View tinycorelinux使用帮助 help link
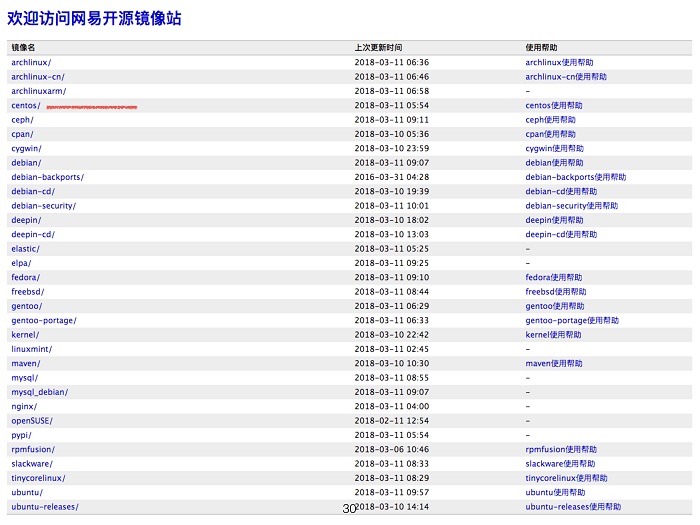700x525 pixels. pos(567,478)
